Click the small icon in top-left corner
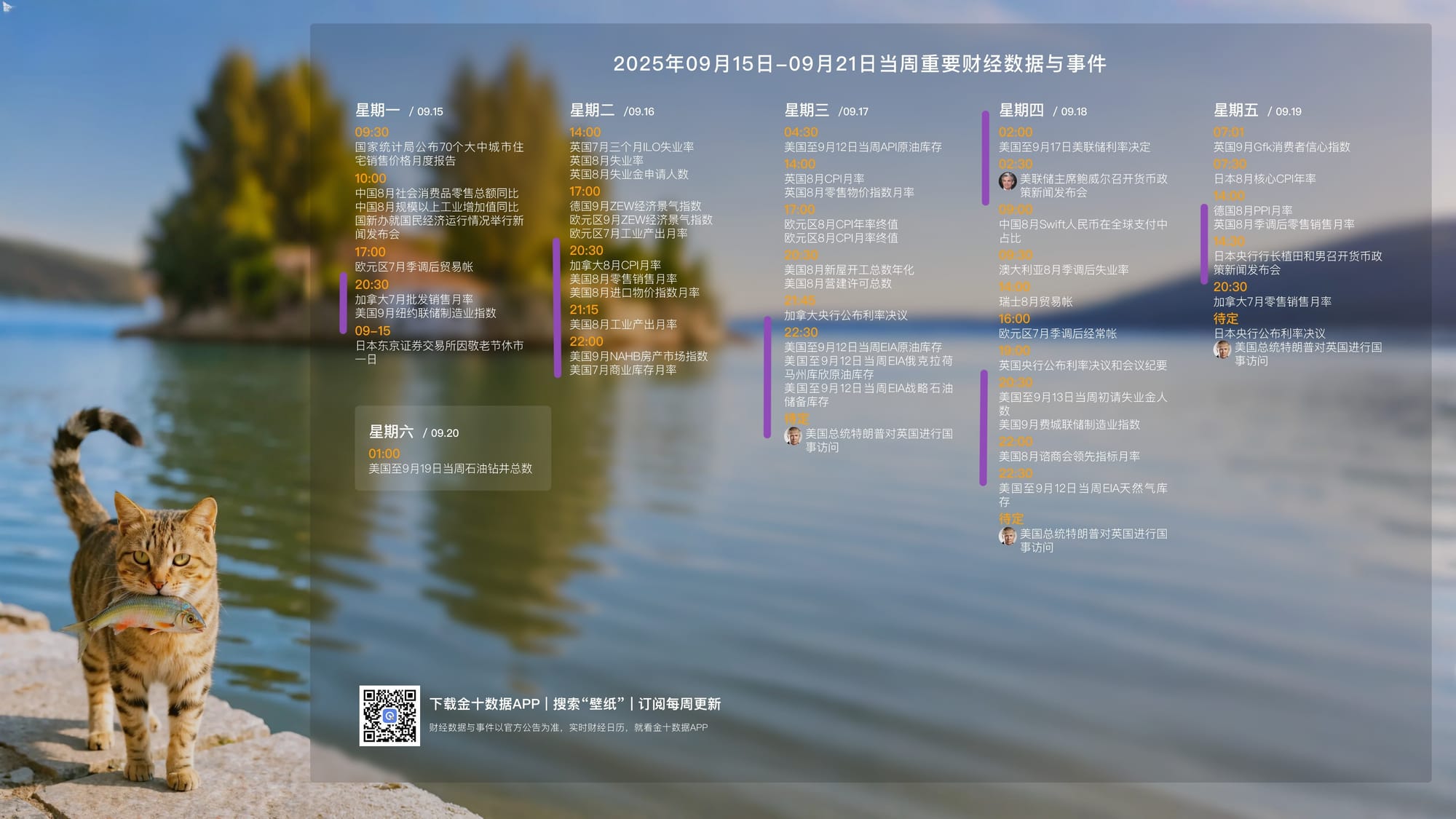1456x819 pixels. [8, 7]
